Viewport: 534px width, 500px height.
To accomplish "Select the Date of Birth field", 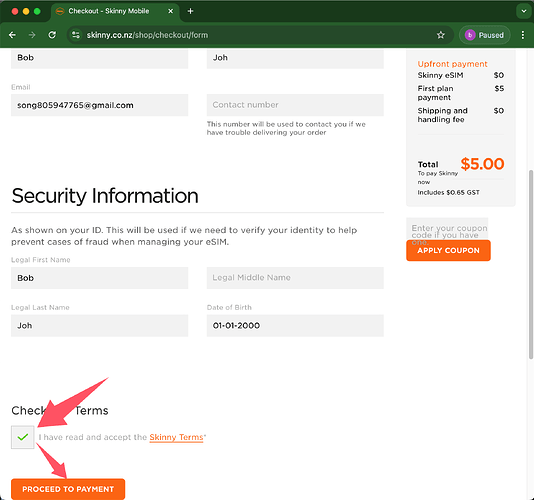I will pyautogui.click(x=295, y=325).
